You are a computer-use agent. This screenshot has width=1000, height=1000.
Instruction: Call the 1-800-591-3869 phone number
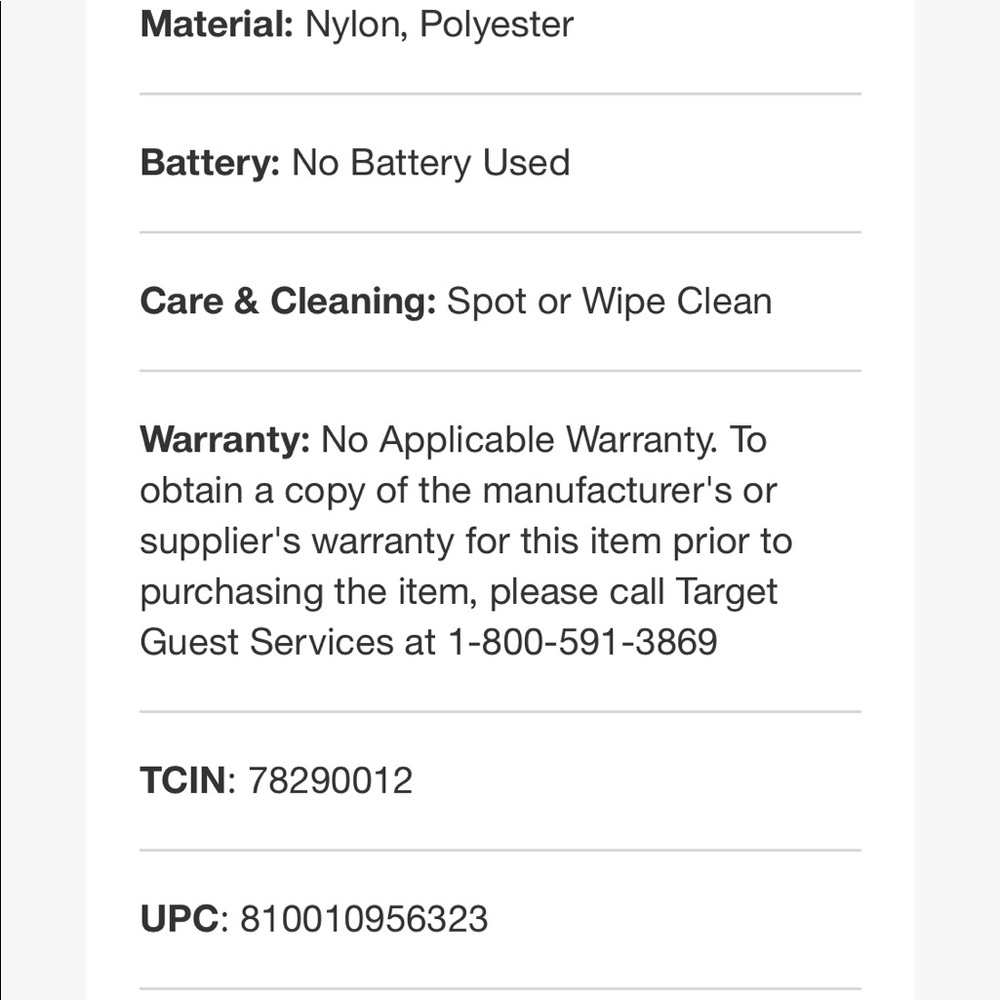(582, 642)
